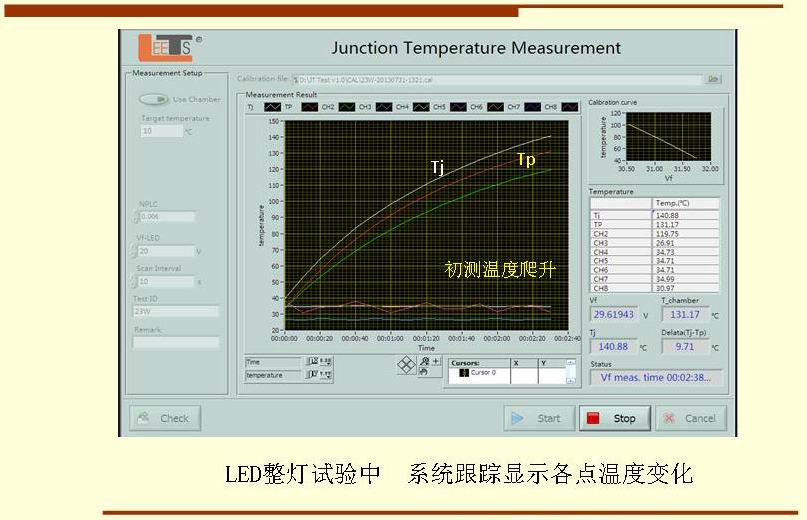Viewport: 807px width, 520px height.
Task: Click the cursor mover diamond pad
Action: pyautogui.click(x=406, y=366)
